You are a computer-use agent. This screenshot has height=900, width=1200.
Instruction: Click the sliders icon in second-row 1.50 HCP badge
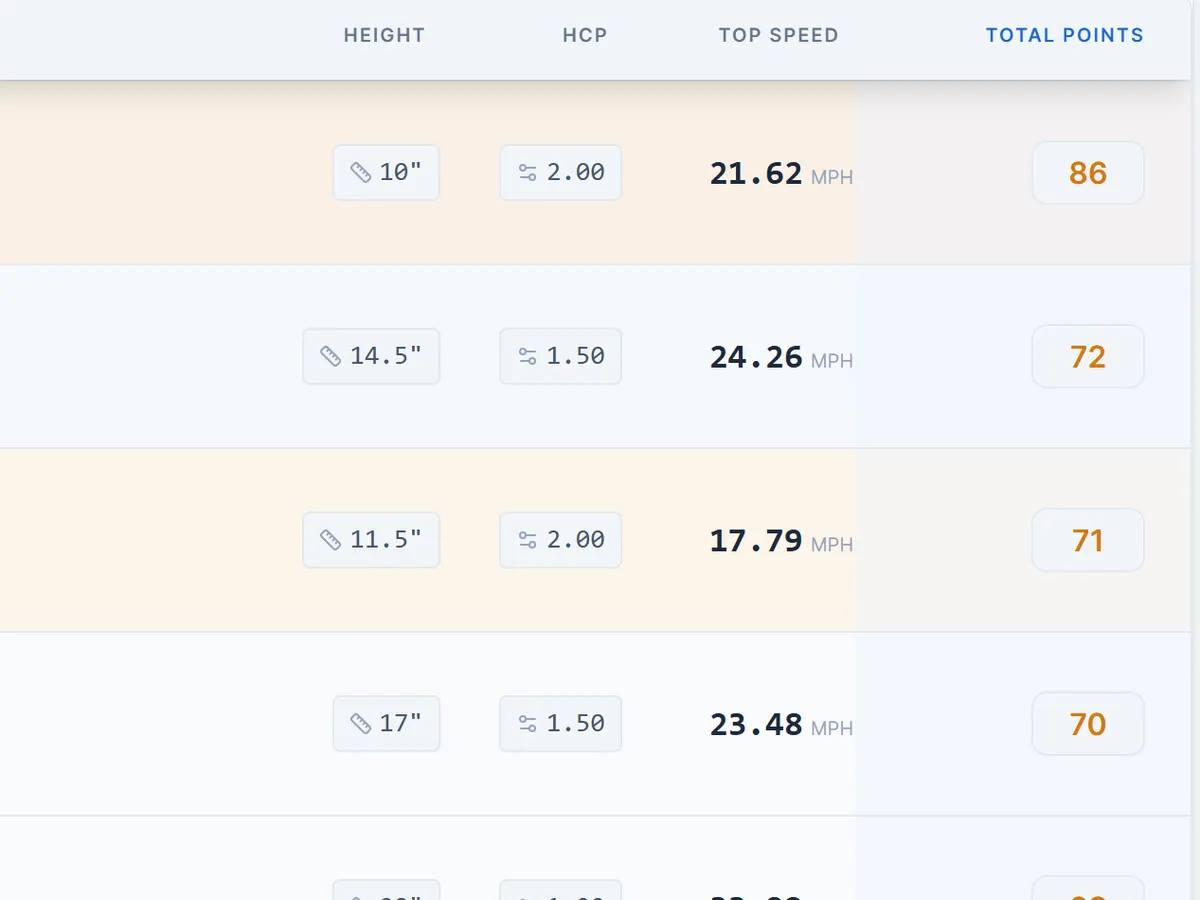(528, 356)
